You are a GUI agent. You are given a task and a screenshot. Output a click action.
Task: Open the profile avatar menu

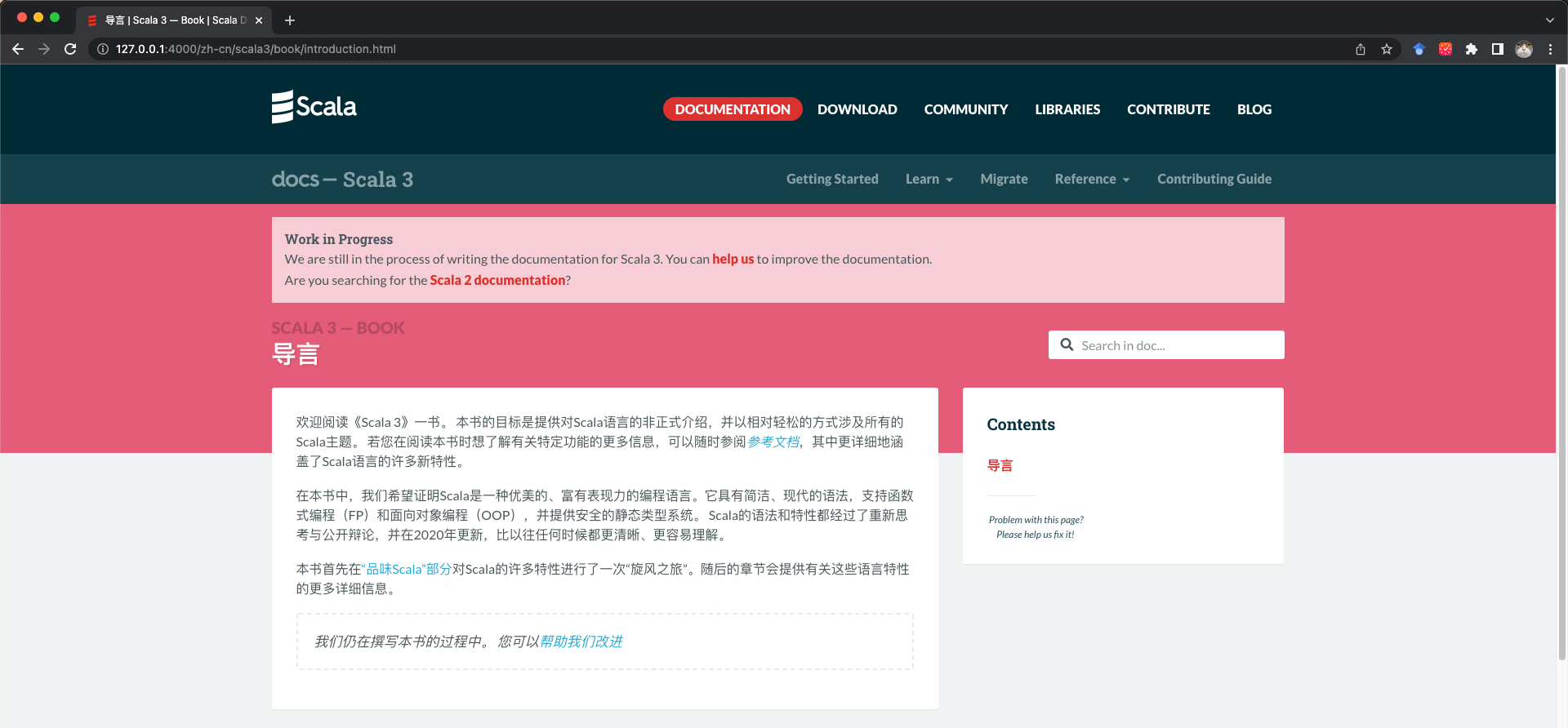click(1524, 49)
